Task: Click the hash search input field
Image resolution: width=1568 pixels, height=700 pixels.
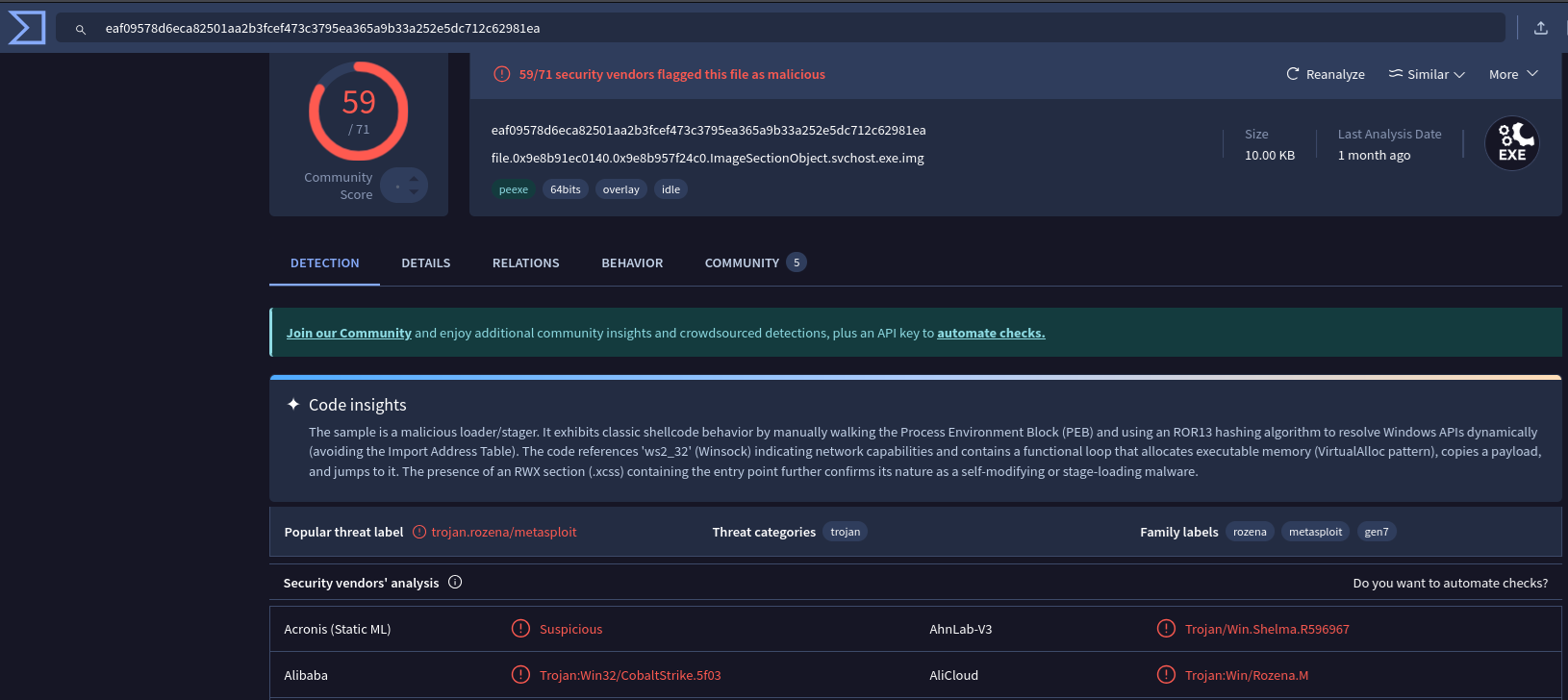Action: pos(770,28)
